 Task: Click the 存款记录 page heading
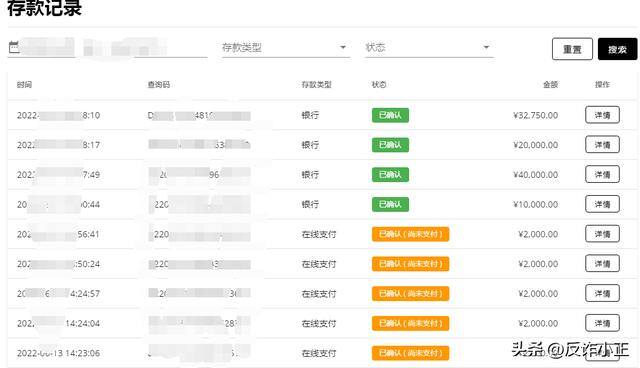point(44,8)
